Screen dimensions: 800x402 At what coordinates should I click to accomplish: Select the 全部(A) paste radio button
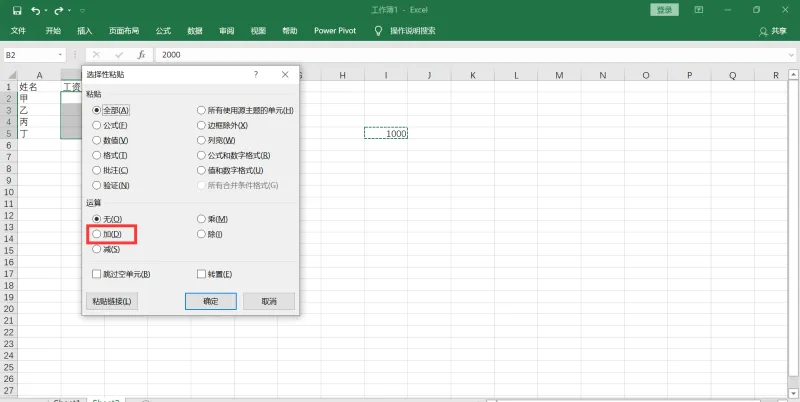point(96,110)
